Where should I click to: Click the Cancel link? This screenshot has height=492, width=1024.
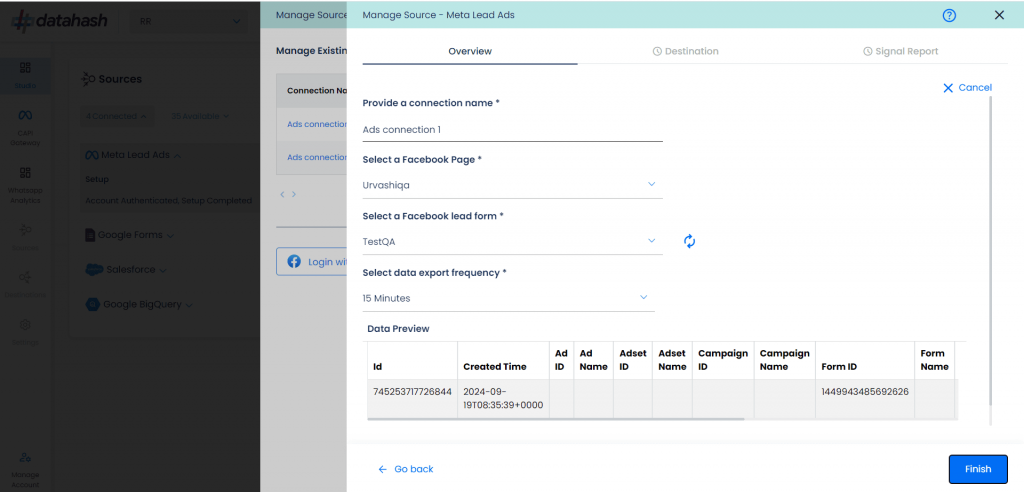click(967, 88)
